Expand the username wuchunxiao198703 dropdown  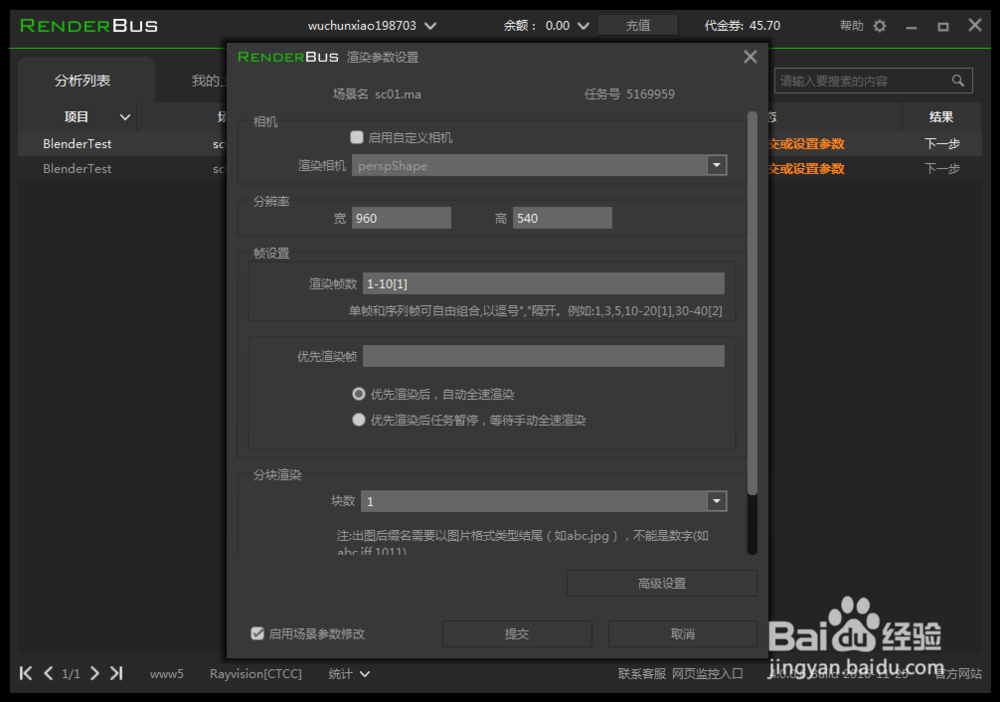430,26
